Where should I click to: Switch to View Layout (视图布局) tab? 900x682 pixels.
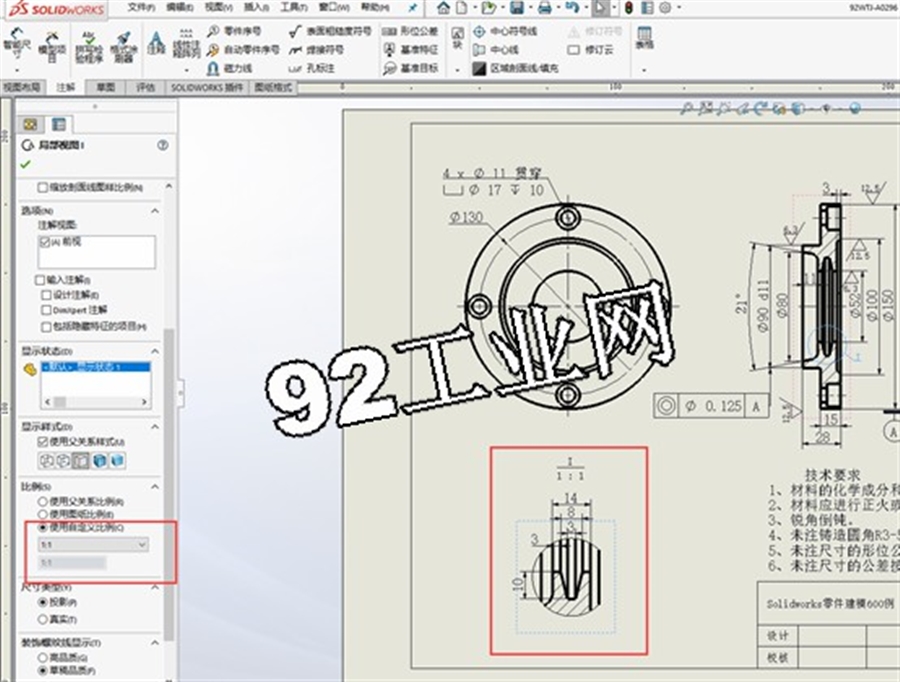(21, 87)
